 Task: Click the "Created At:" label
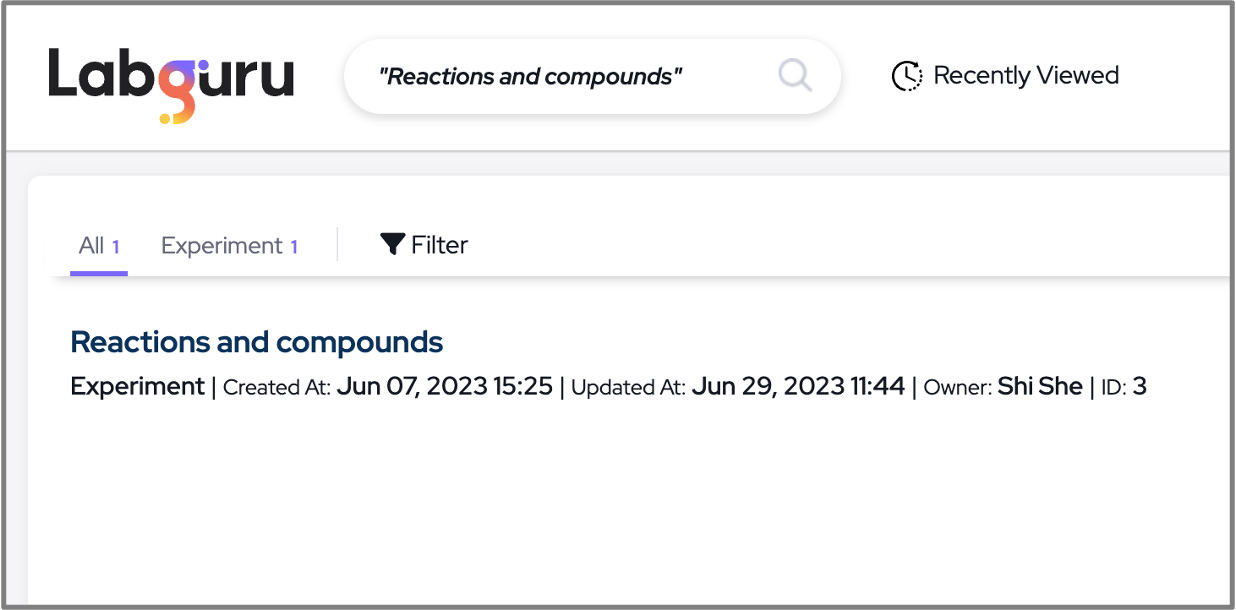pyautogui.click(x=277, y=387)
